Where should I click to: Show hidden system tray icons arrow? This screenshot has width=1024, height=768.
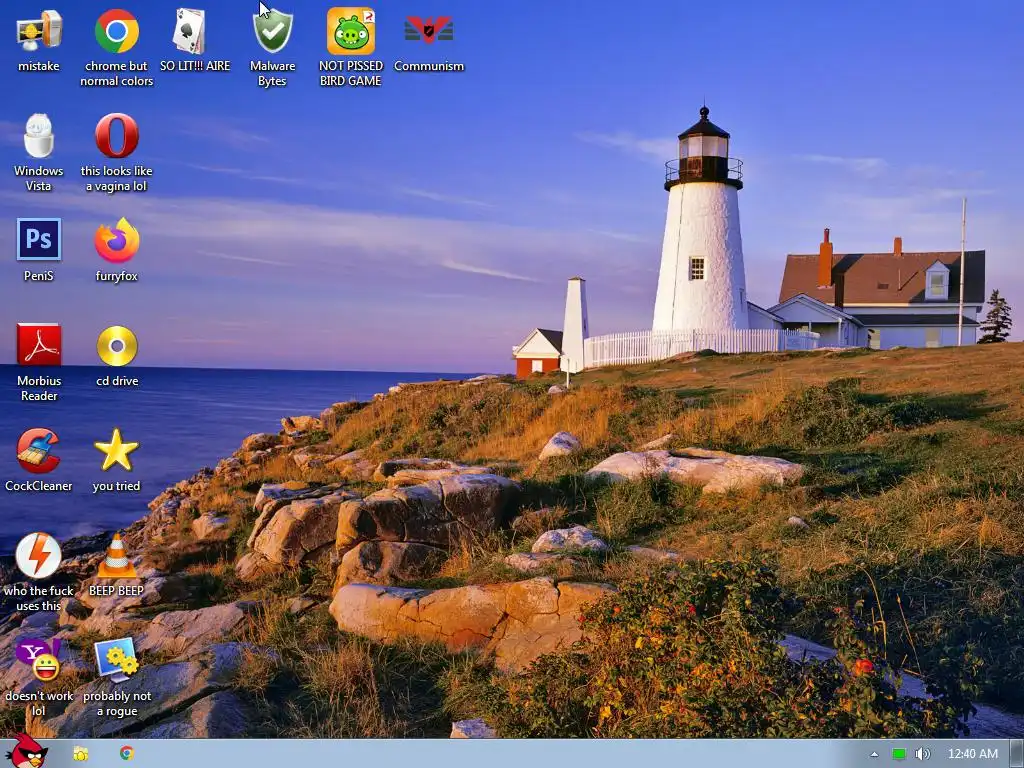click(x=874, y=754)
